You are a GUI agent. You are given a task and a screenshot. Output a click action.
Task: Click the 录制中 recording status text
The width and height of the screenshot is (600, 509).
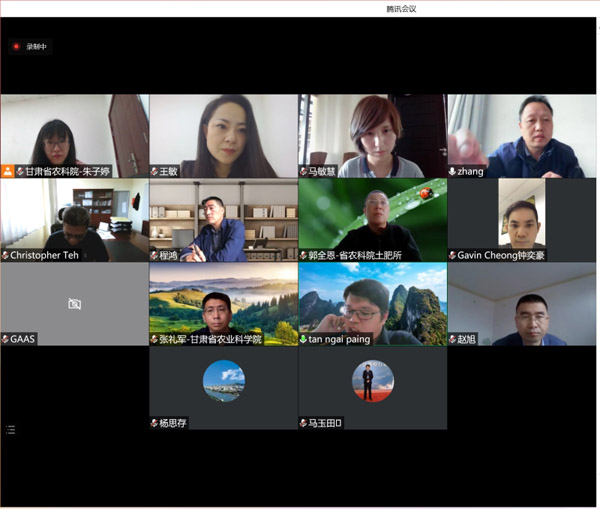tap(37, 46)
